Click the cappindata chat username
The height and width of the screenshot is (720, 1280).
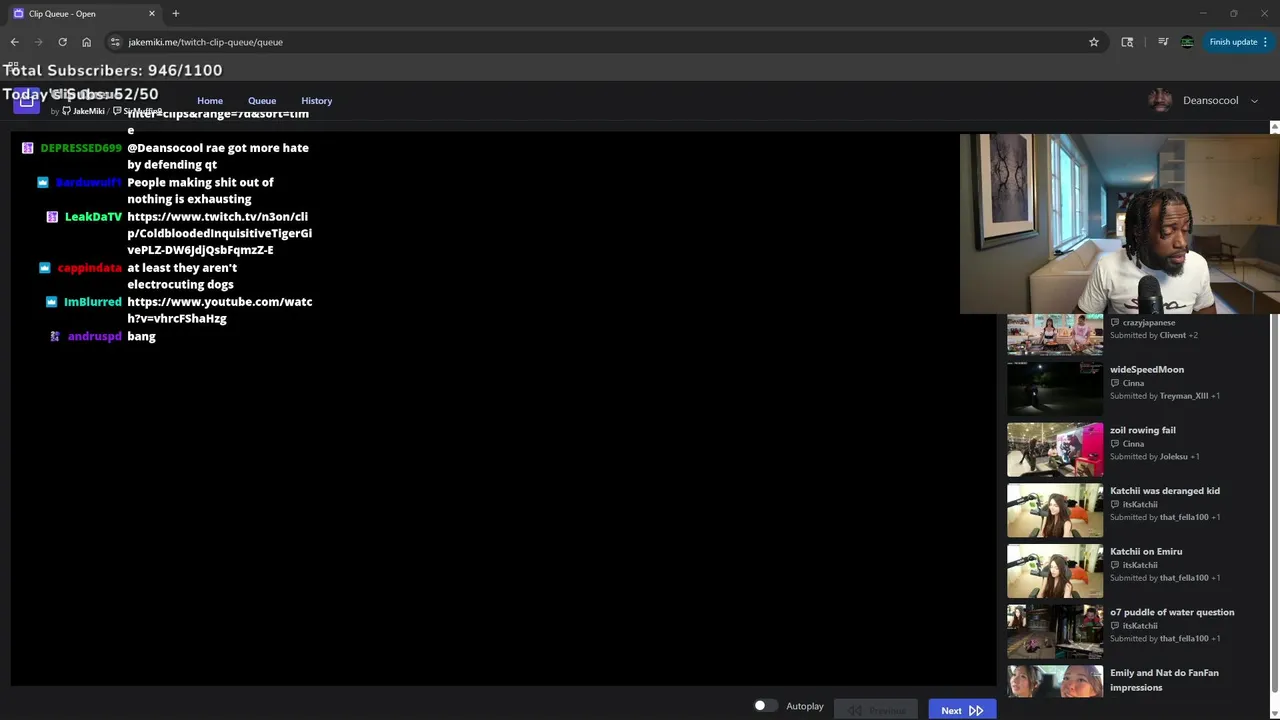coord(89,268)
